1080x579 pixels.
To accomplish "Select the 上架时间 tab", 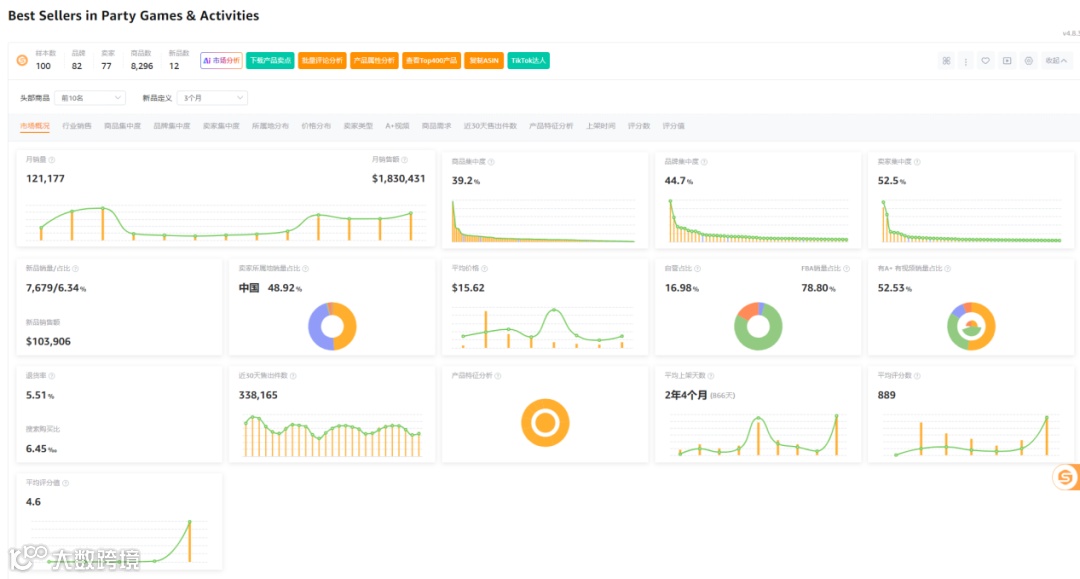I will pos(601,126).
